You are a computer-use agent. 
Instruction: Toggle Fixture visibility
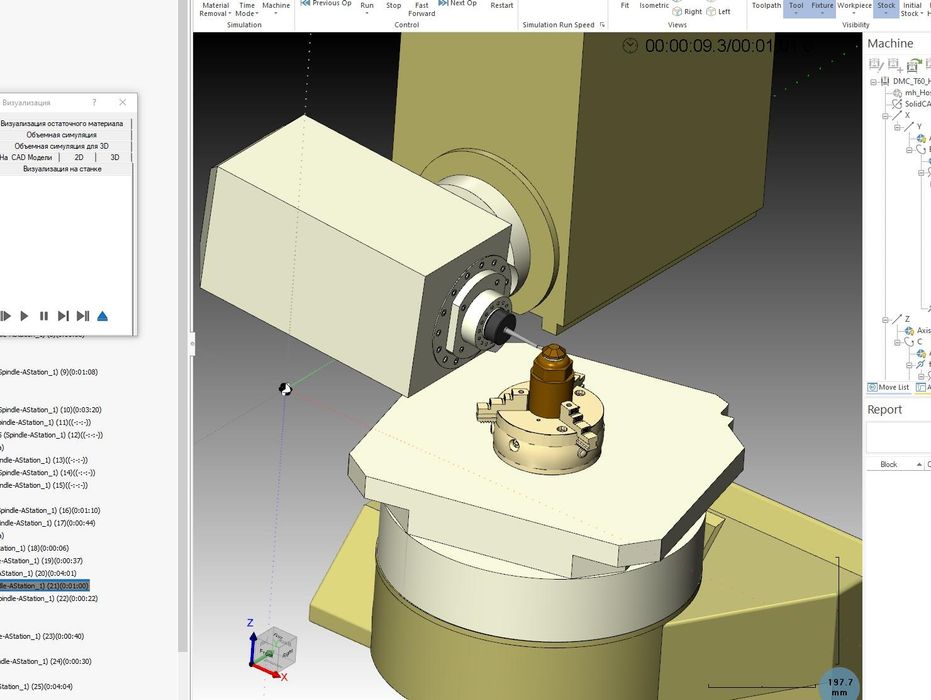822,7
